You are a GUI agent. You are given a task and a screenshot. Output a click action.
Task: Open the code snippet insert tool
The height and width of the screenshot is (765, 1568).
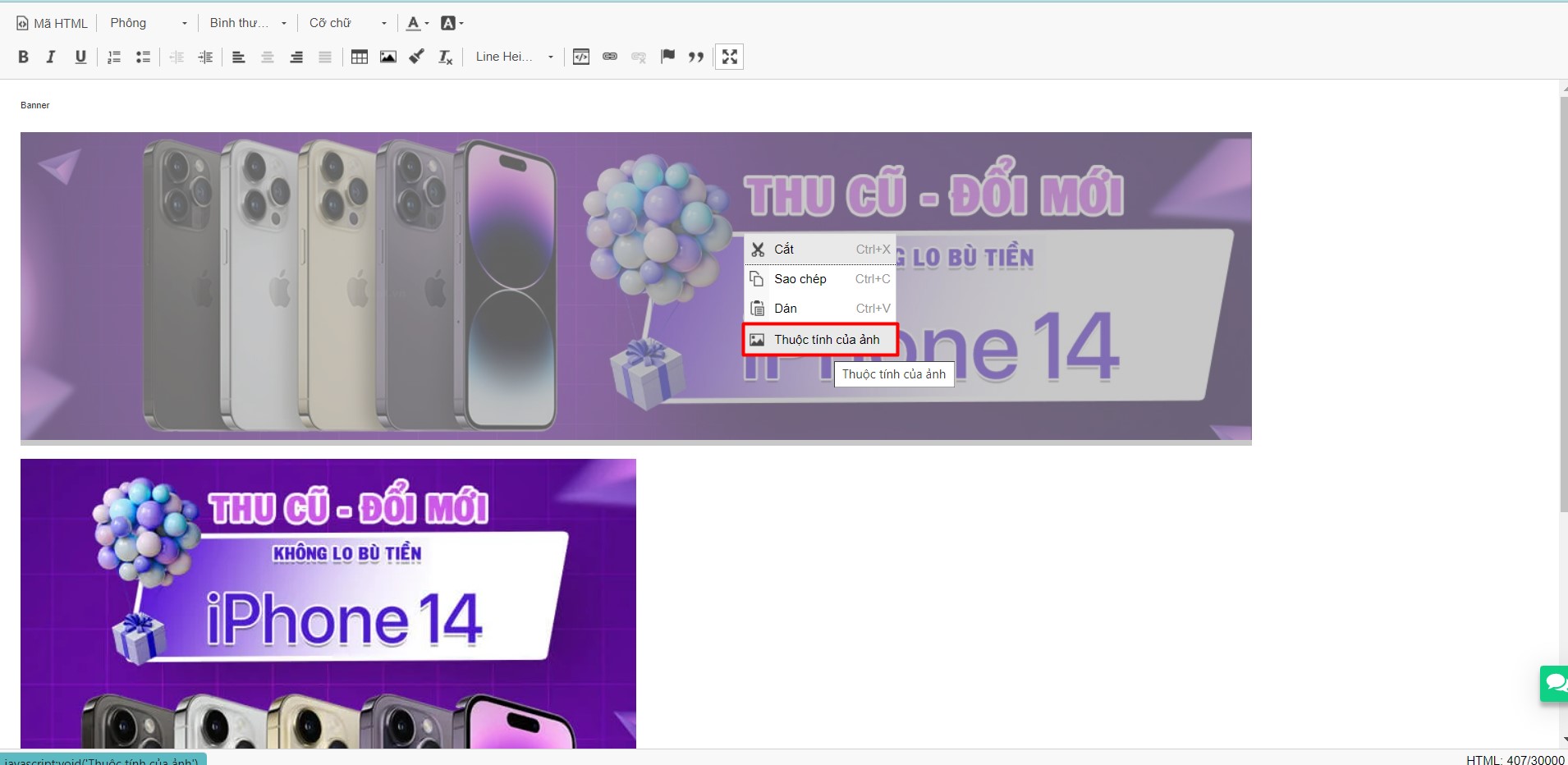(581, 57)
